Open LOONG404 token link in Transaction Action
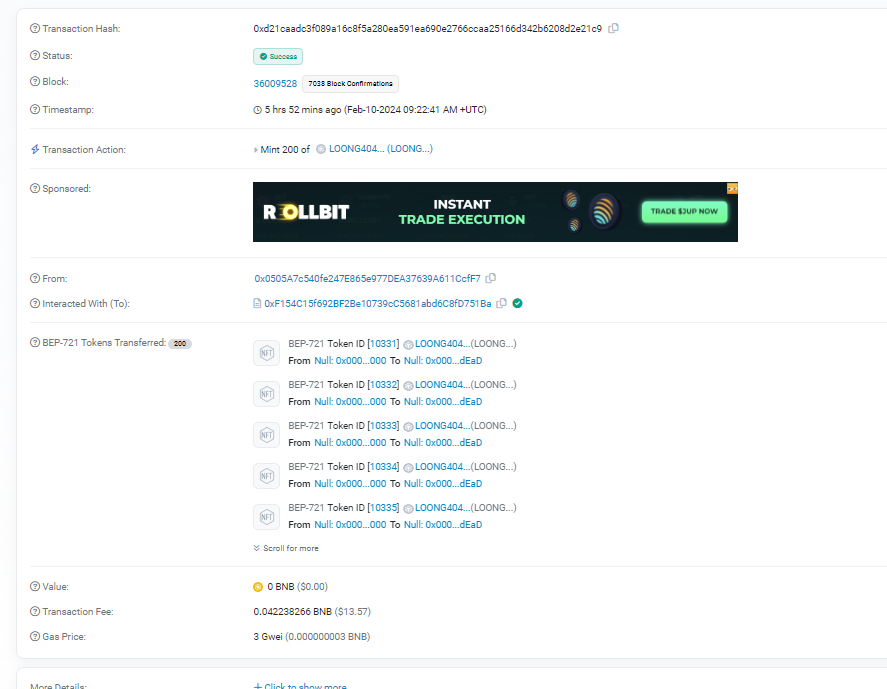Screen dimensions: 887x689 point(381,149)
